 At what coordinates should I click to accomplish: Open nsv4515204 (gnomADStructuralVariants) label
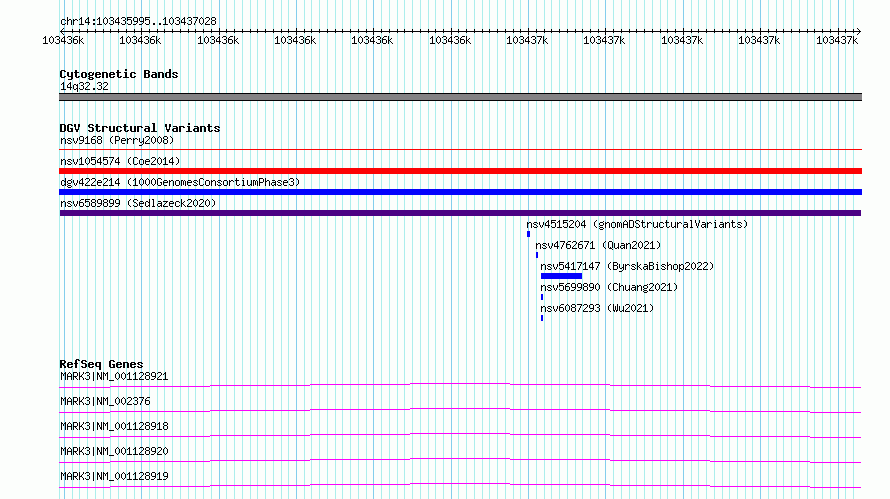pos(637,224)
